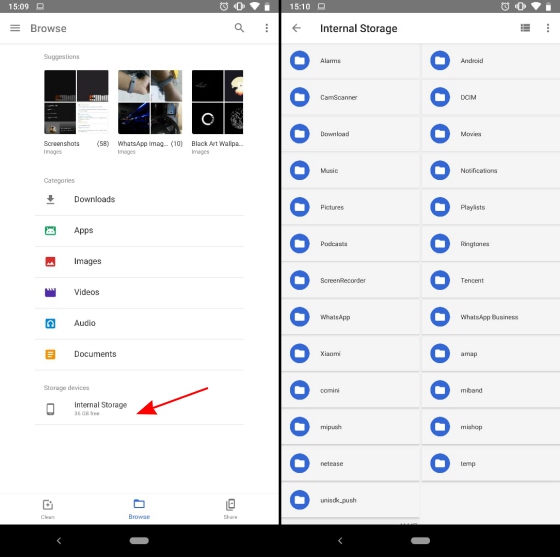
Task: Open the Android folder
Action: (491, 61)
